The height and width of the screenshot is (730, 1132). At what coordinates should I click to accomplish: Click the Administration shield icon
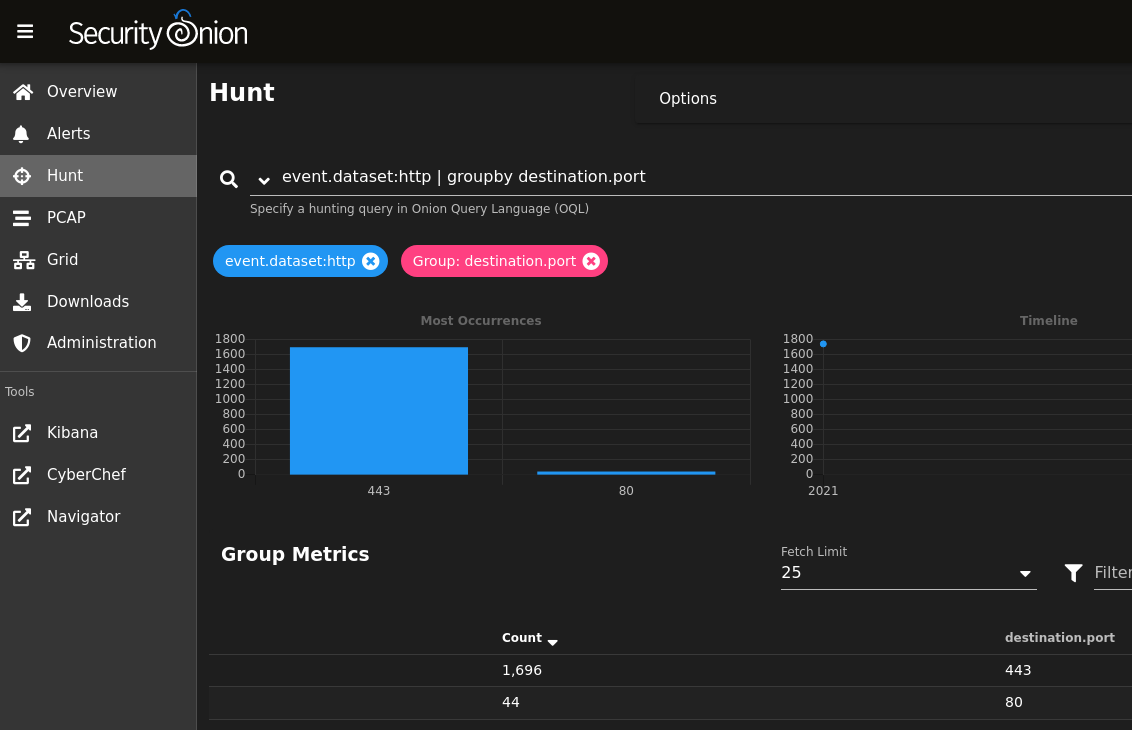(22, 343)
